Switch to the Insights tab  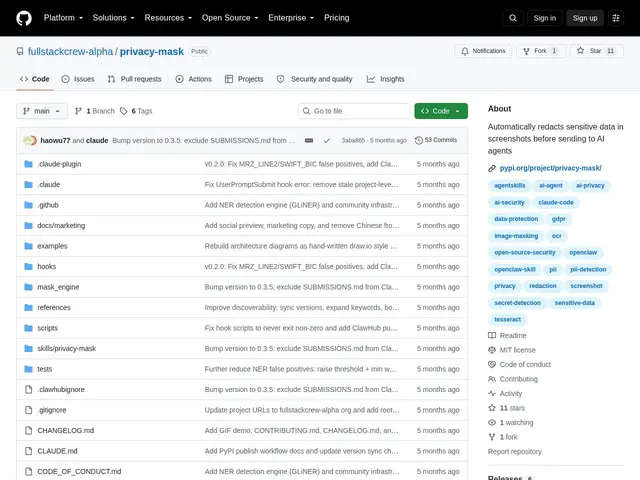(386, 79)
